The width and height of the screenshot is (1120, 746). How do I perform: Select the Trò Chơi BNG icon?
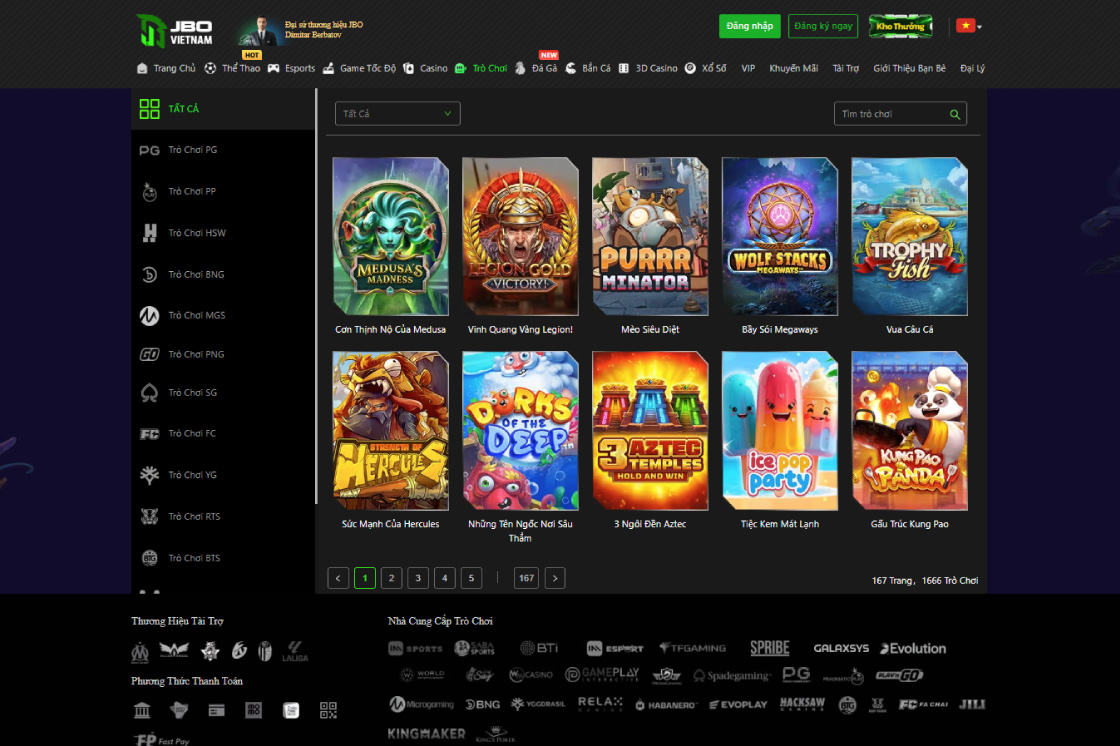(x=149, y=274)
